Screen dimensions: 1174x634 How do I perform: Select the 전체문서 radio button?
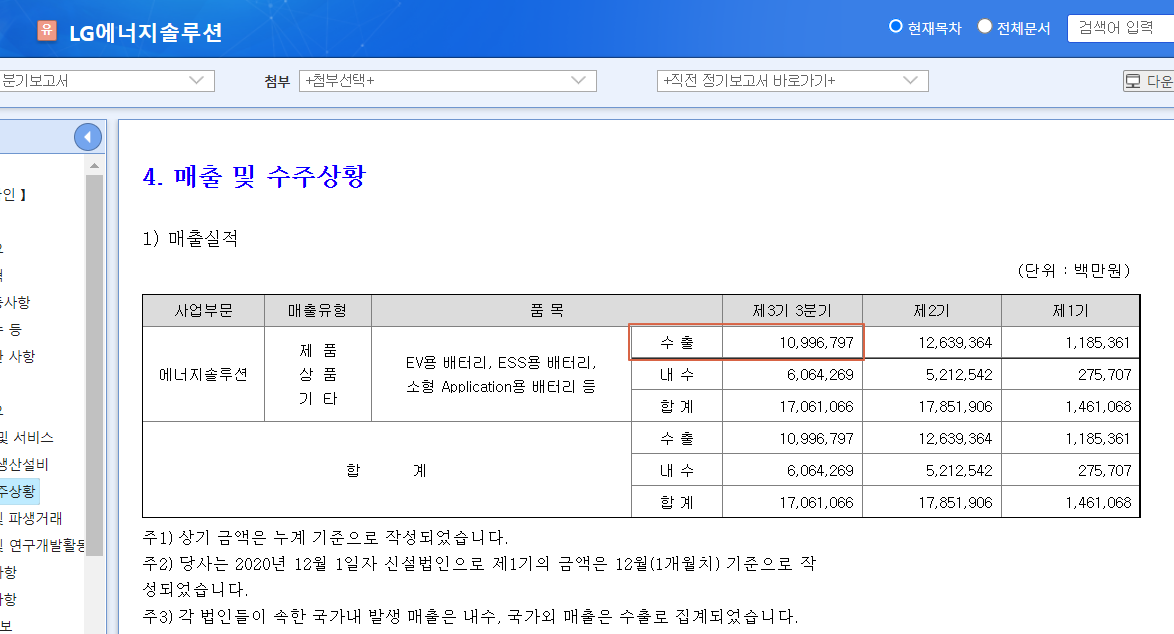pos(985,27)
